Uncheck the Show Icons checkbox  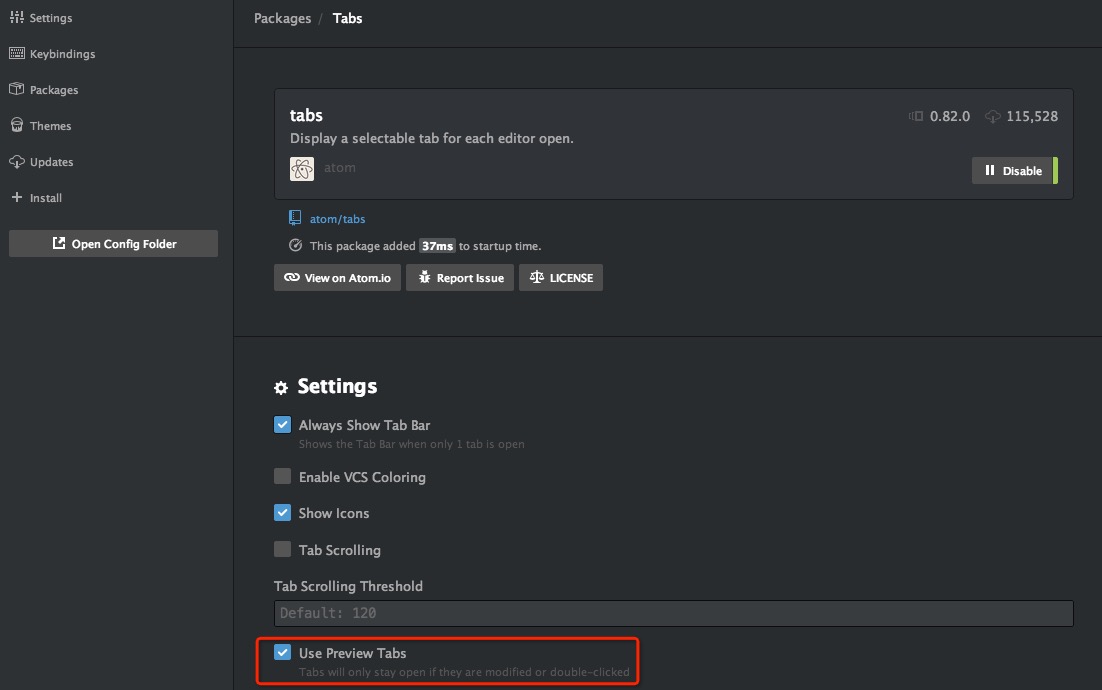[x=283, y=512]
